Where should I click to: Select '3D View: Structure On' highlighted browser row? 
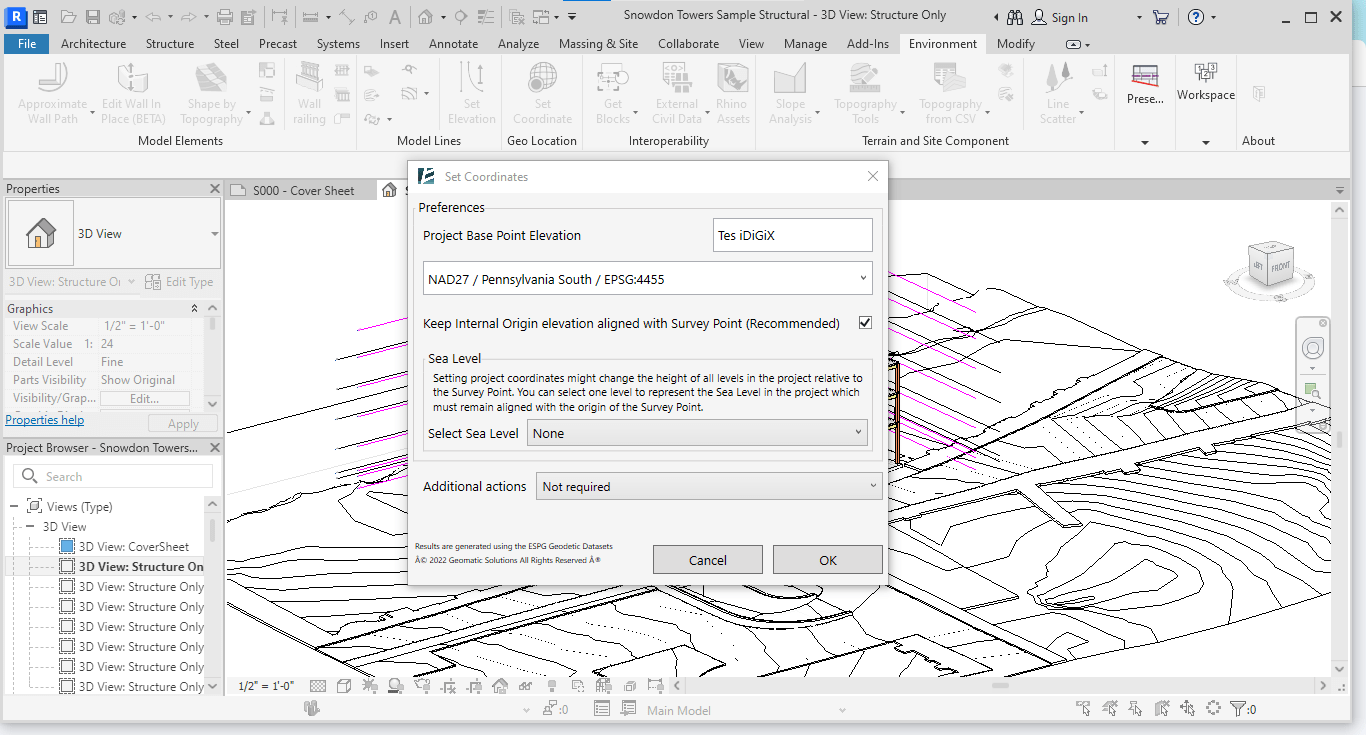pos(104,567)
